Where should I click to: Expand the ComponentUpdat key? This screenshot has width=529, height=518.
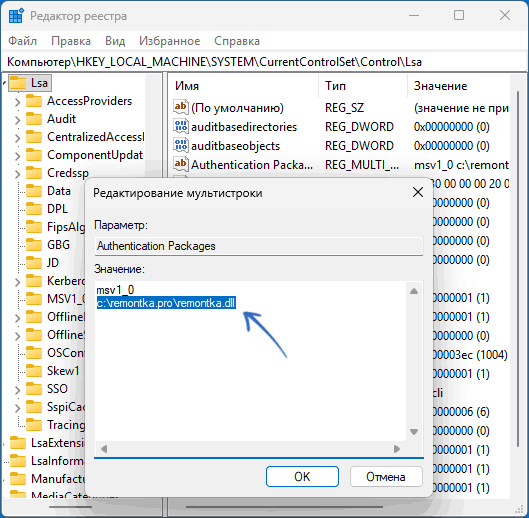tap(18, 156)
